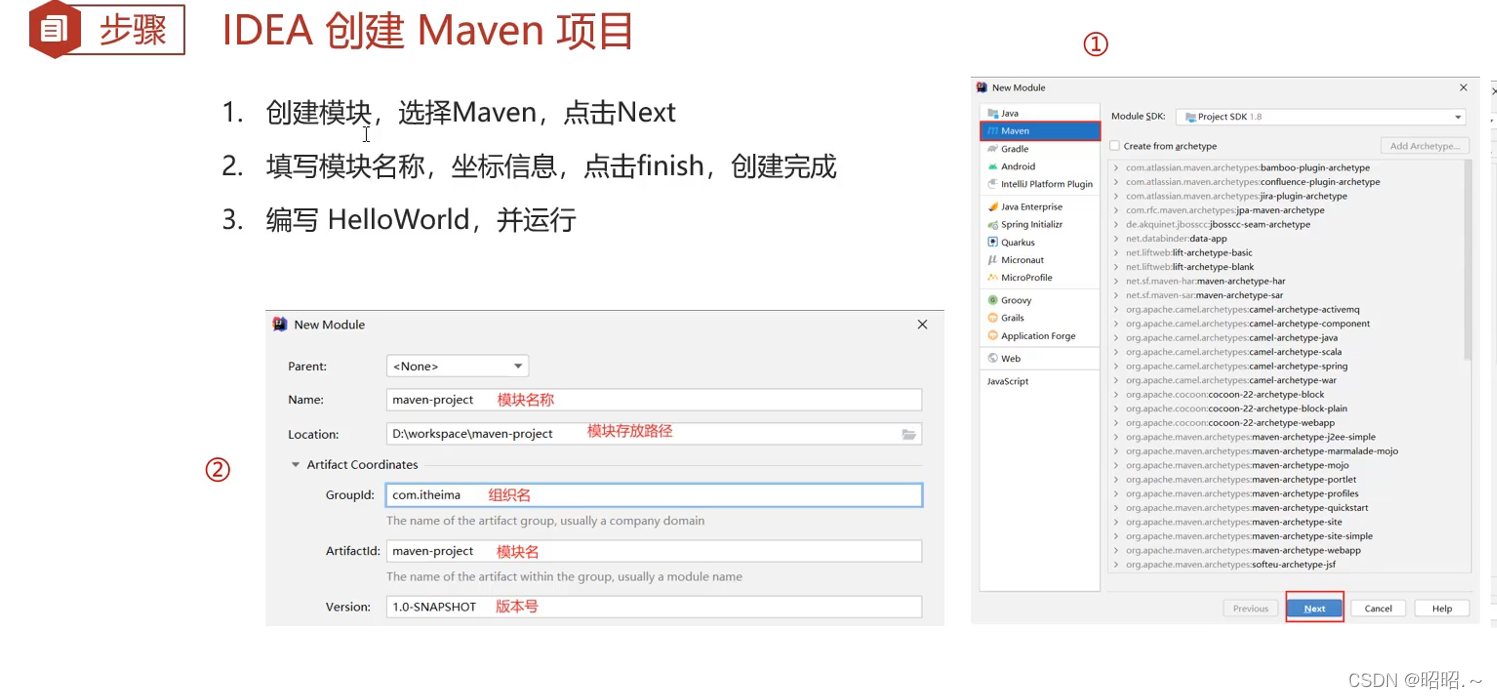Select softeu-archetype-jsf row
1497x699 pixels.
point(1285,564)
